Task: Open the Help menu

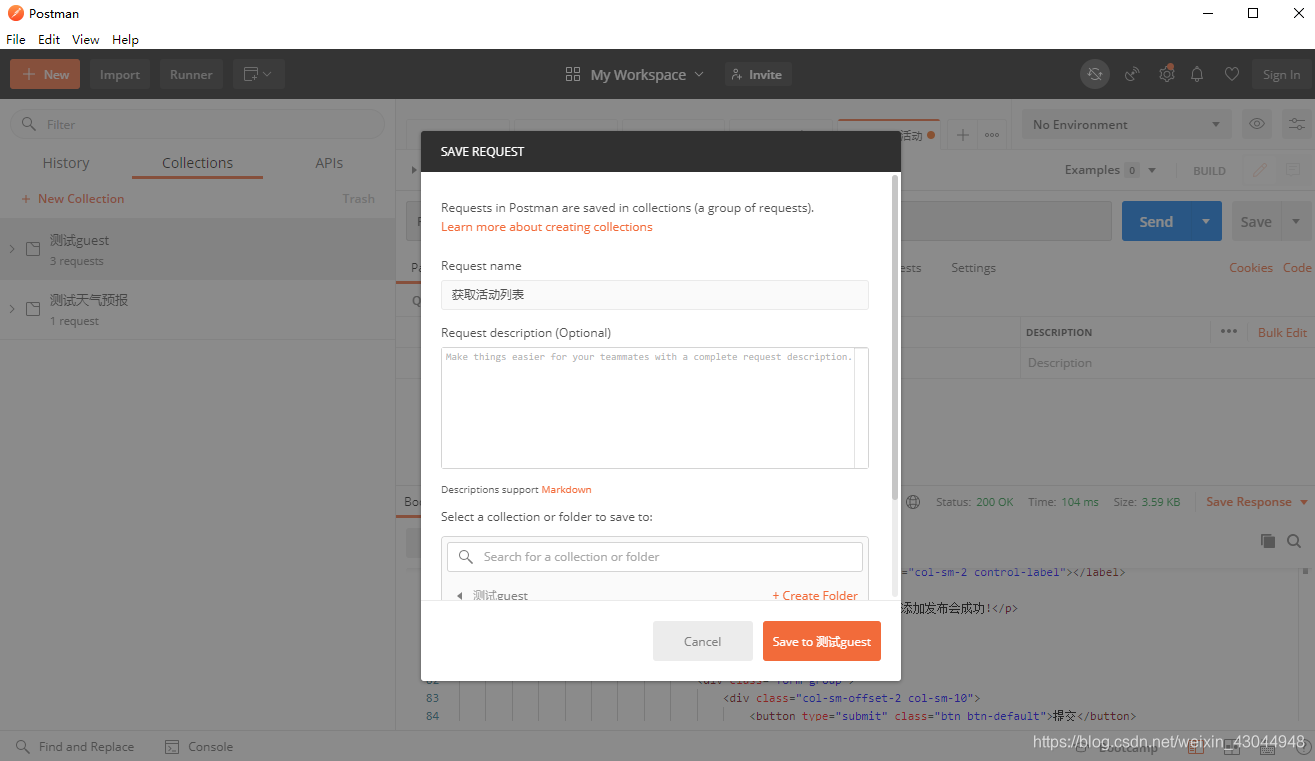Action: (125, 39)
